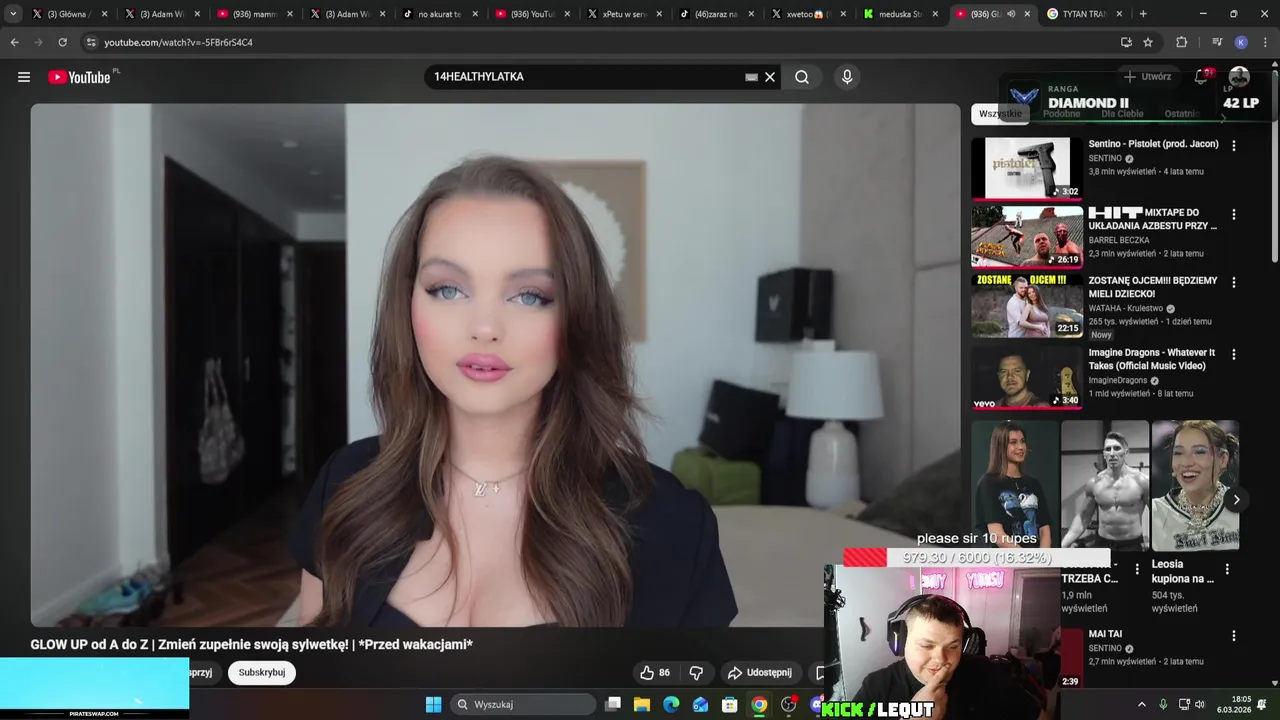Select the Dla Ciebie filter chip

click(x=1122, y=114)
